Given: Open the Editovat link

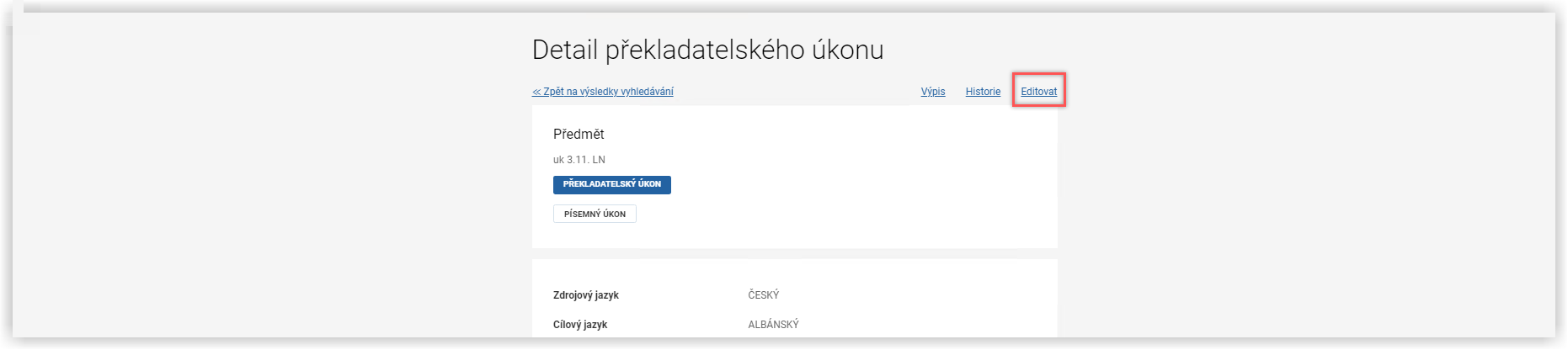Looking at the screenshot, I should (1038, 92).
